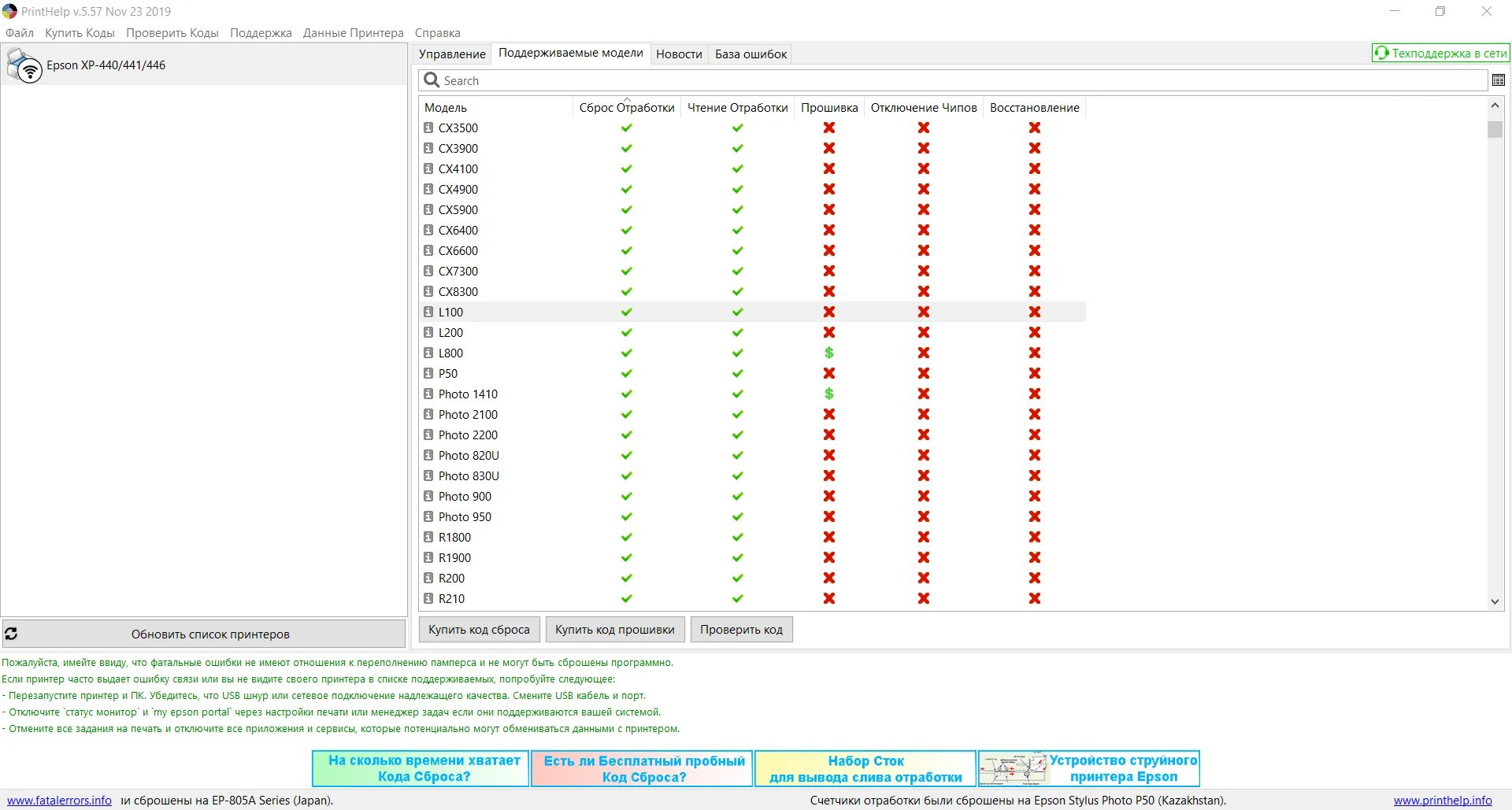Screen dimensions: 1512x810
Task: Click the Купить код прошивки button
Action: (x=615, y=630)
